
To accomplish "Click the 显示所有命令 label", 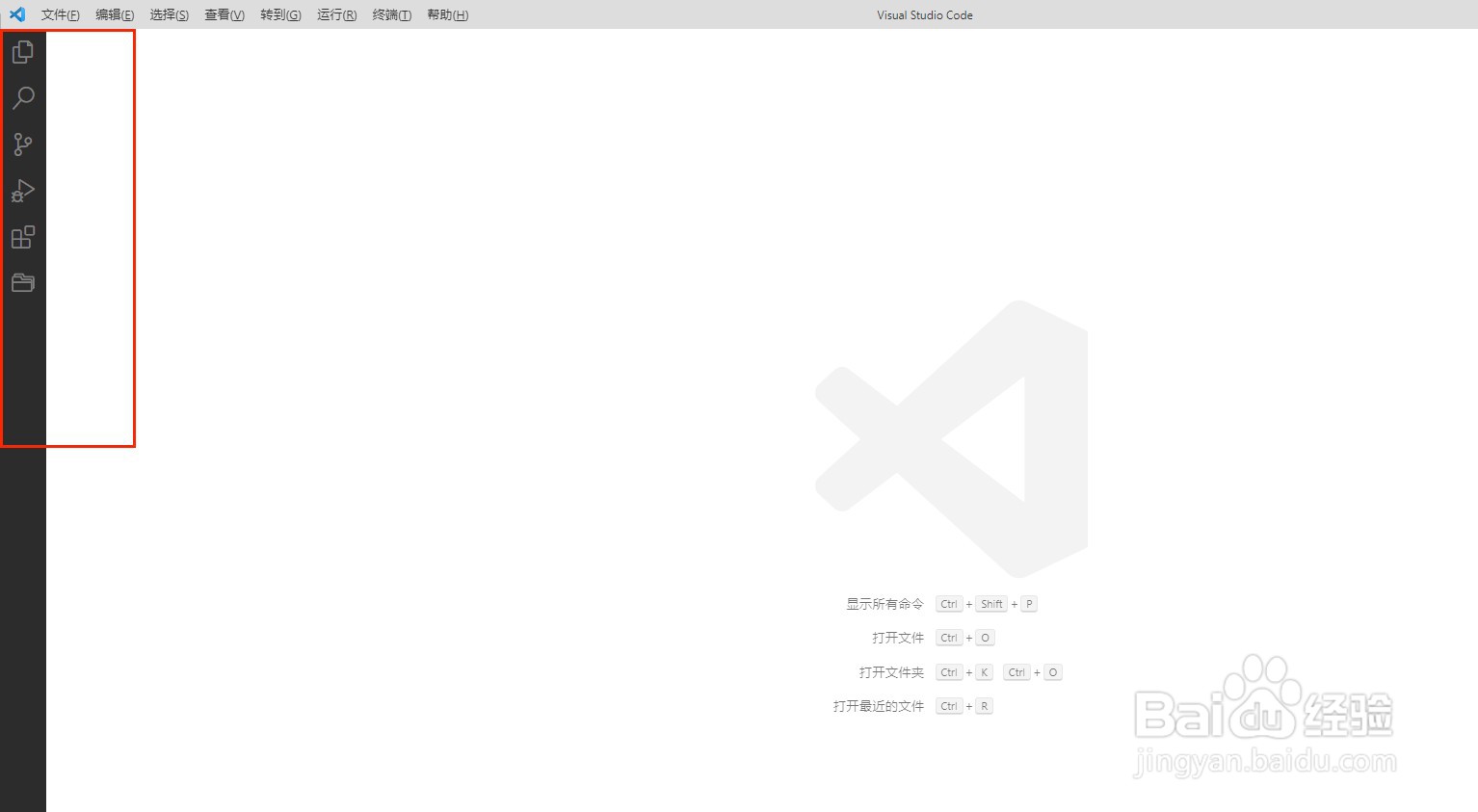I will (884, 604).
